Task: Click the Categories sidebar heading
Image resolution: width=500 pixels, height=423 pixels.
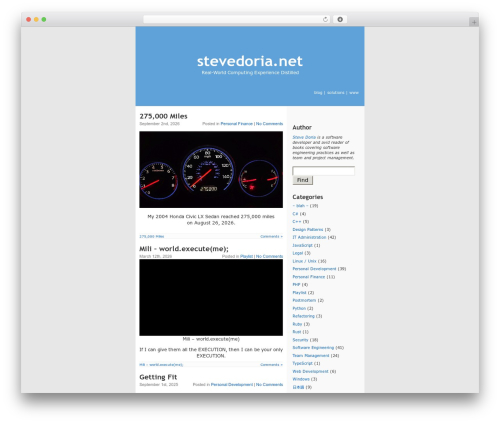Action: coord(308,197)
